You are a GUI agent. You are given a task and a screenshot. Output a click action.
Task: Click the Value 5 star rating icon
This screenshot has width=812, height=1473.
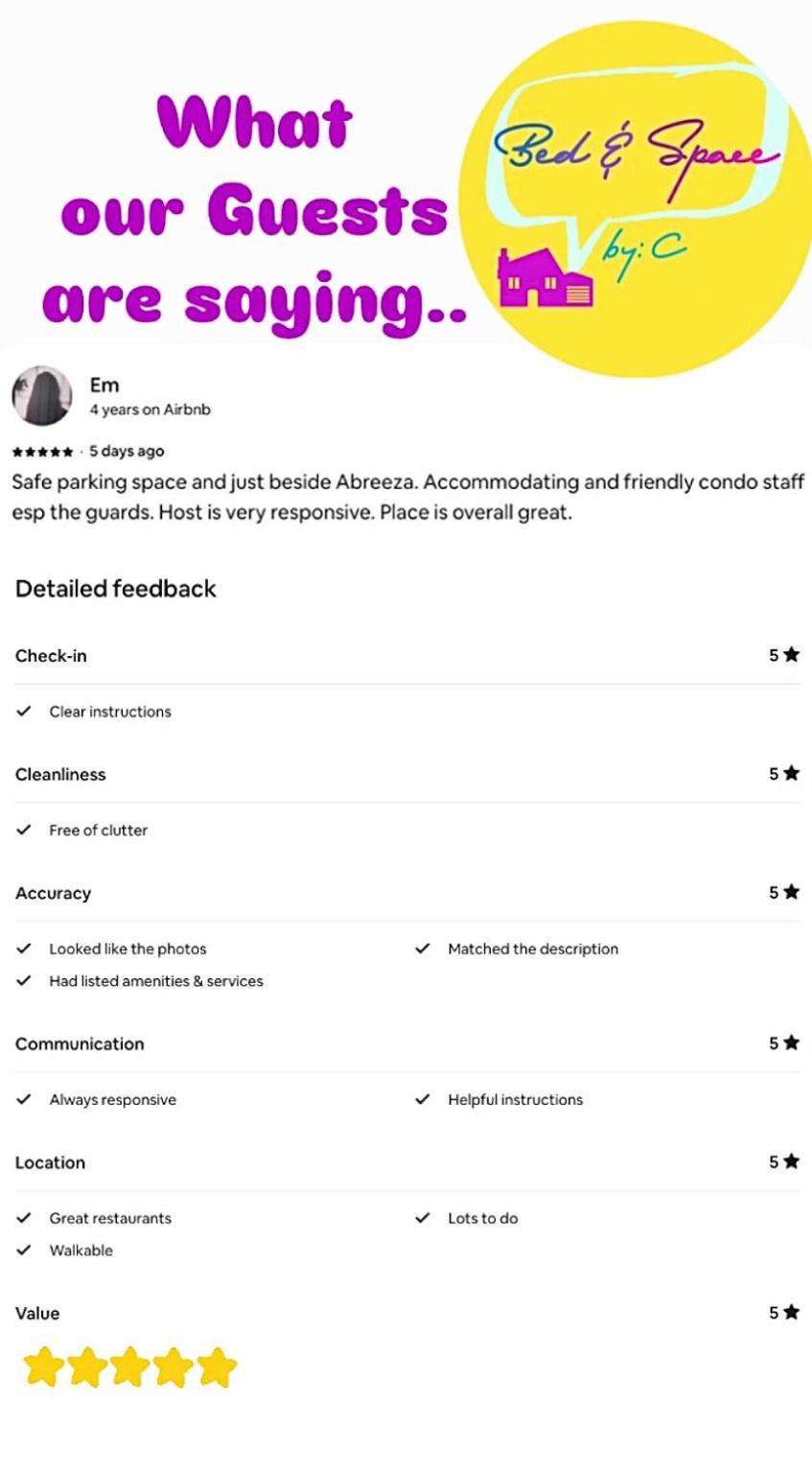(x=791, y=1313)
